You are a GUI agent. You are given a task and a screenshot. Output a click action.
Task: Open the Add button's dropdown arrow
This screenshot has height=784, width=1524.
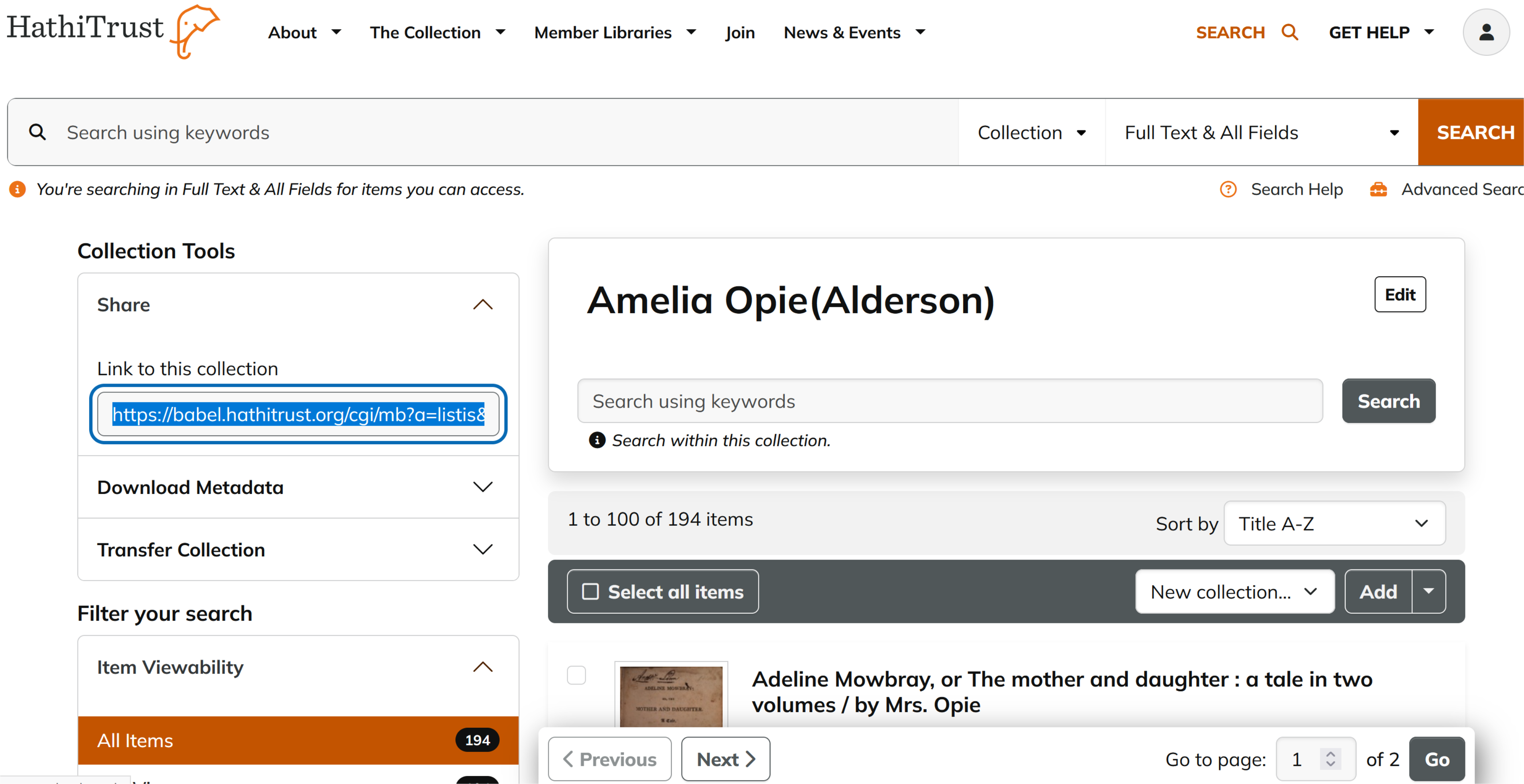coord(1428,591)
